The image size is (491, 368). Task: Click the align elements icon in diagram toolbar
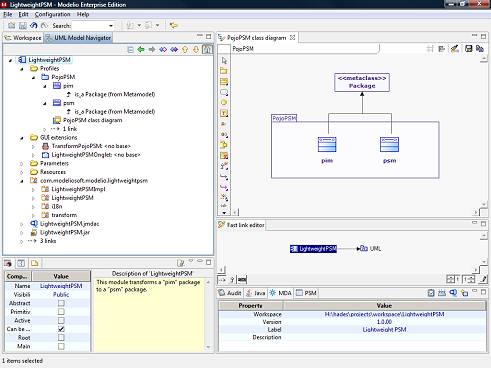pos(442,49)
